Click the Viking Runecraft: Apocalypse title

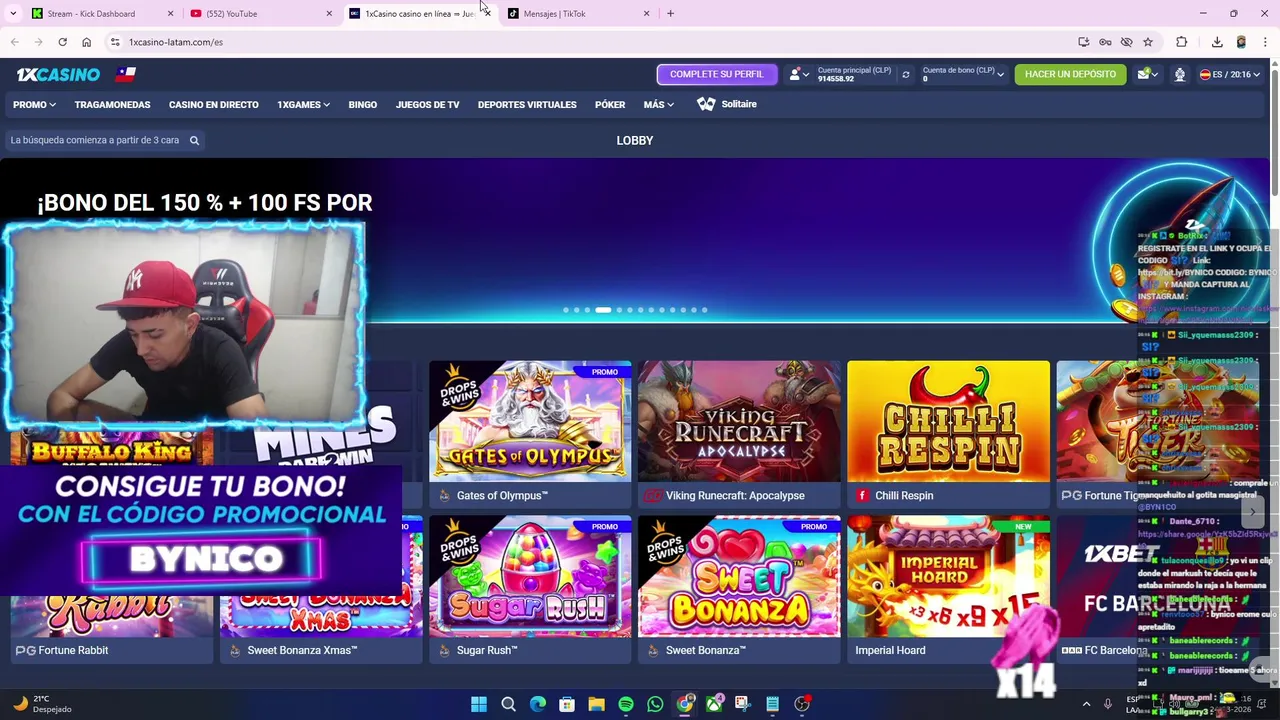tap(735, 495)
